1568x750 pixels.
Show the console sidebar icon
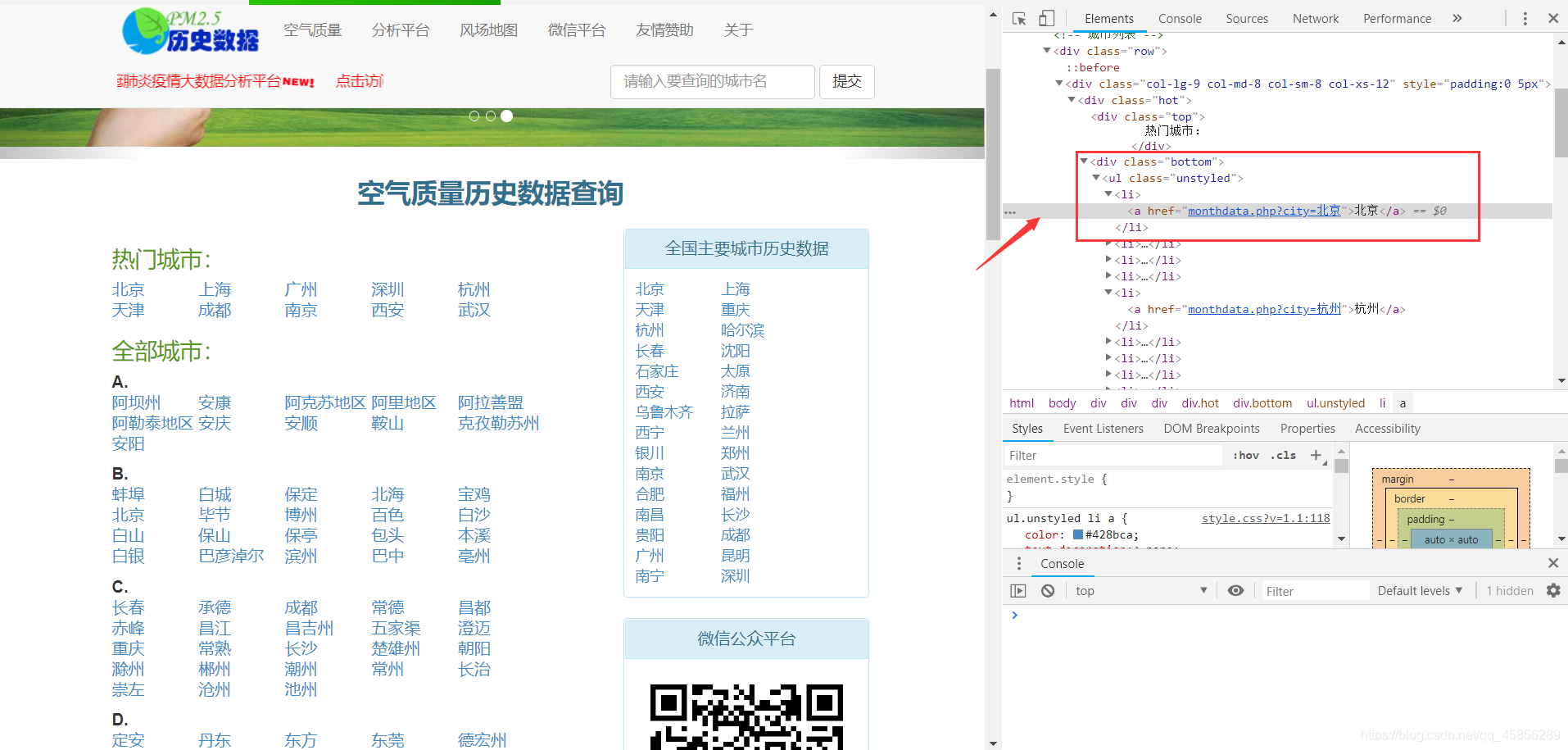point(1018,590)
